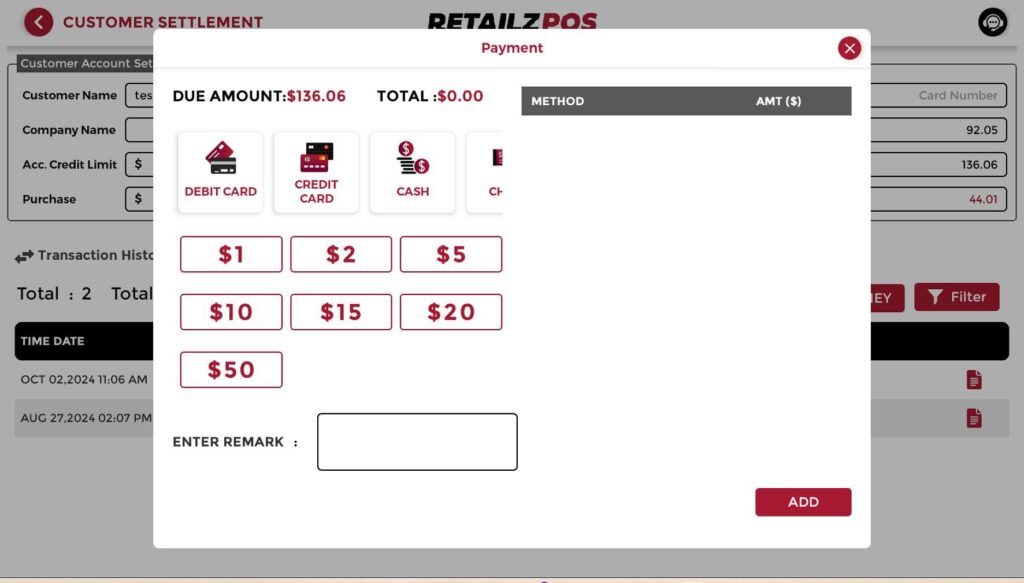1024x583 pixels.
Task: Select the $15 amount button
Action: point(341,312)
